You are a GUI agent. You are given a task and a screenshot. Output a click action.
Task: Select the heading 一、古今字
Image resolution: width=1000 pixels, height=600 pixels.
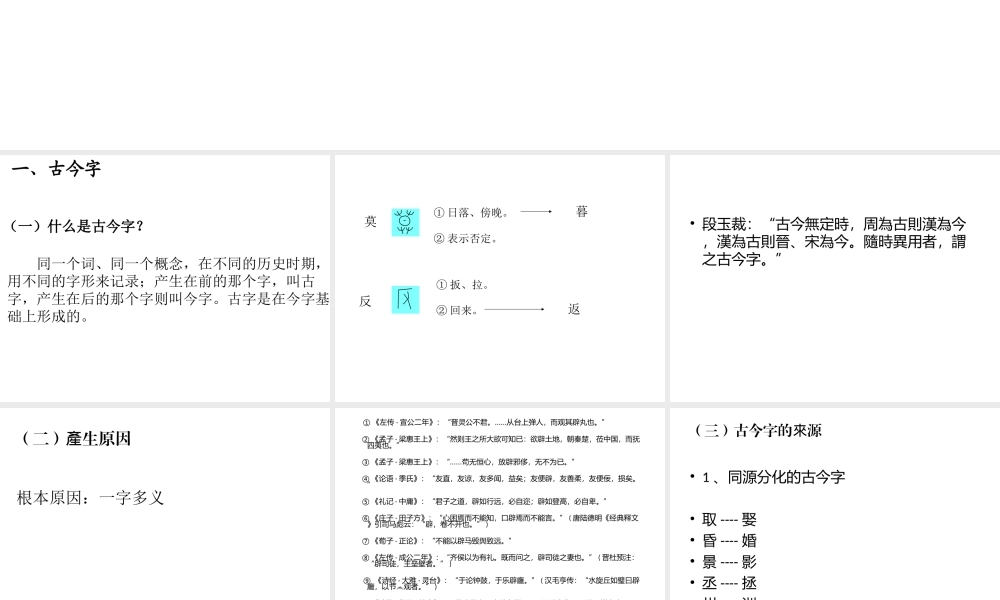click(56, 169)
